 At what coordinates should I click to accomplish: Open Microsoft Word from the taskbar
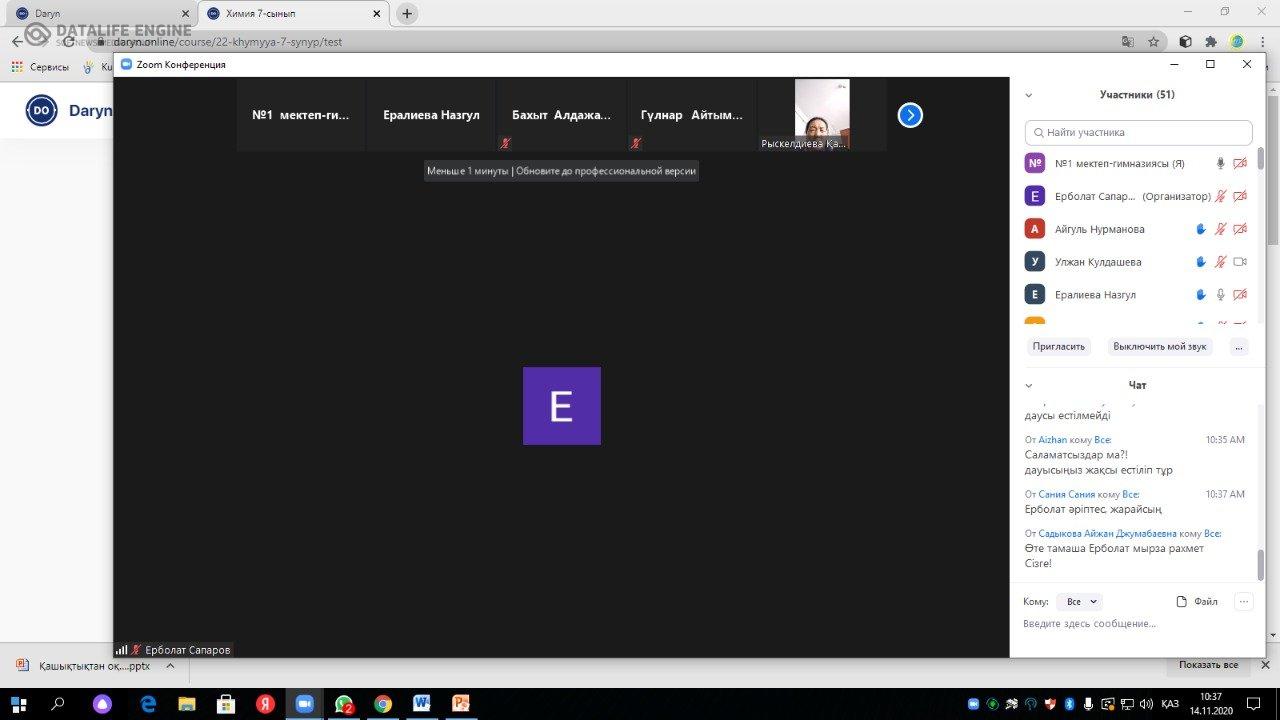pos(421,704)
